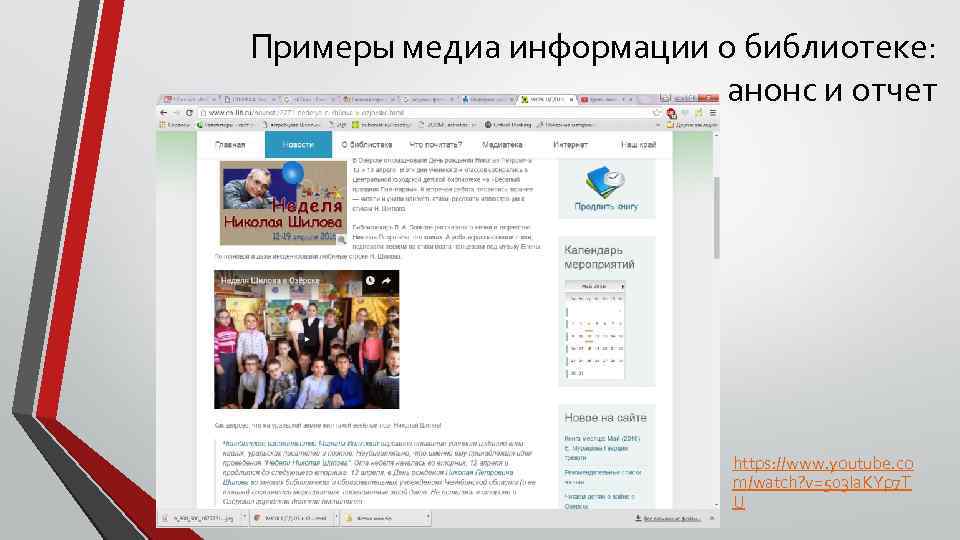Reload the page with the refresh icon
960x540 pixels.
(189, 113)
